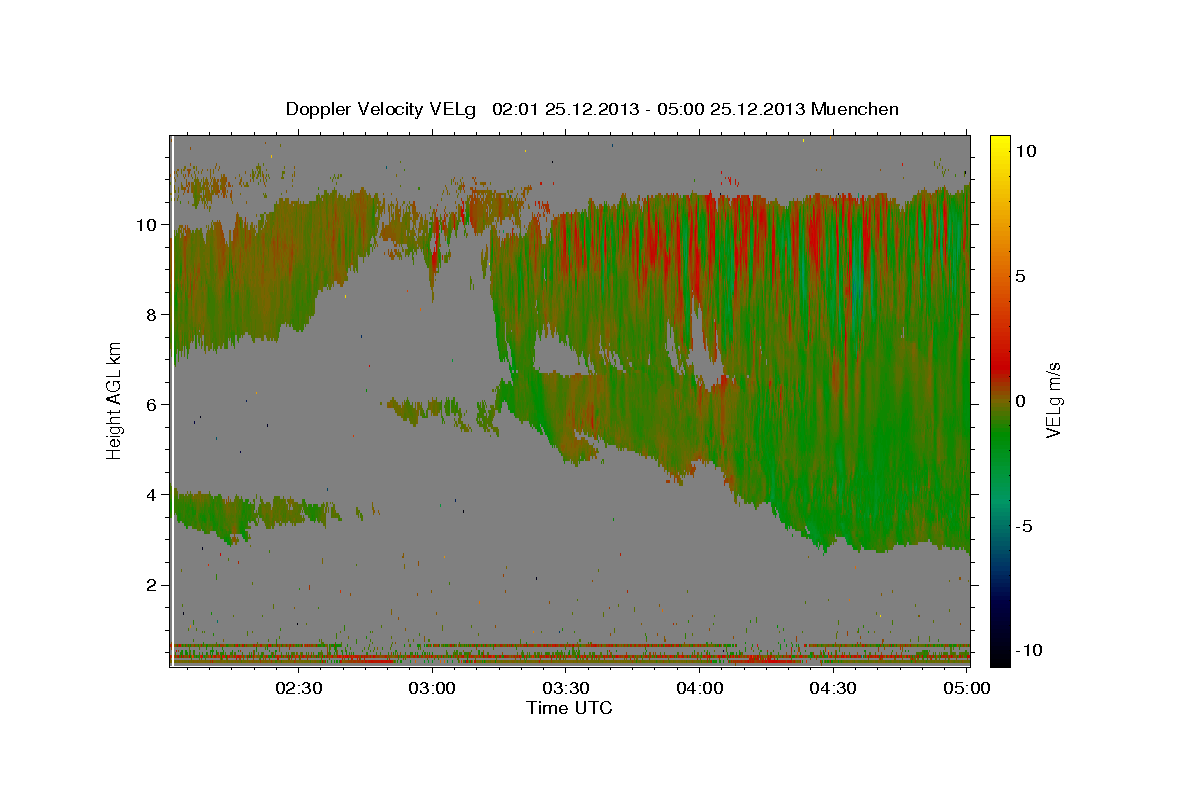The width and height of the screenshot is (1200, 800).
Task: Click the colorbar label '10' at top
Action: 1025,151
